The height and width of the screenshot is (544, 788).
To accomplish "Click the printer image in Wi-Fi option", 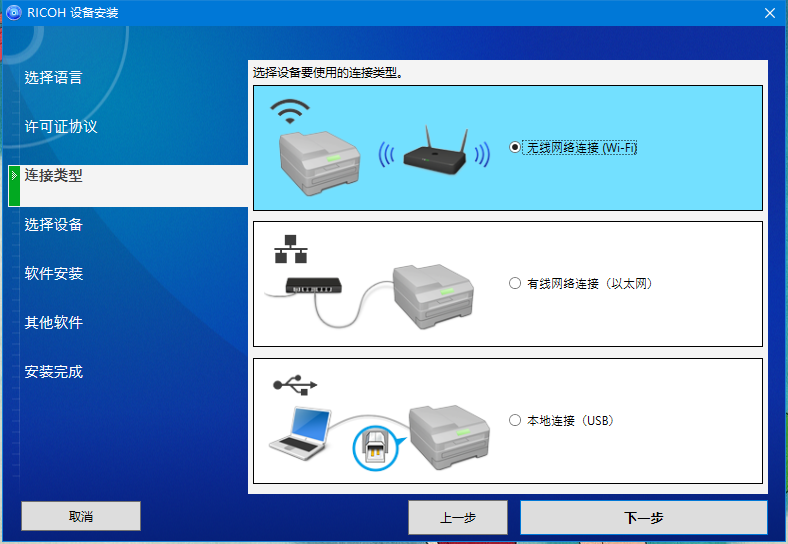I will [x=320, y=162].
